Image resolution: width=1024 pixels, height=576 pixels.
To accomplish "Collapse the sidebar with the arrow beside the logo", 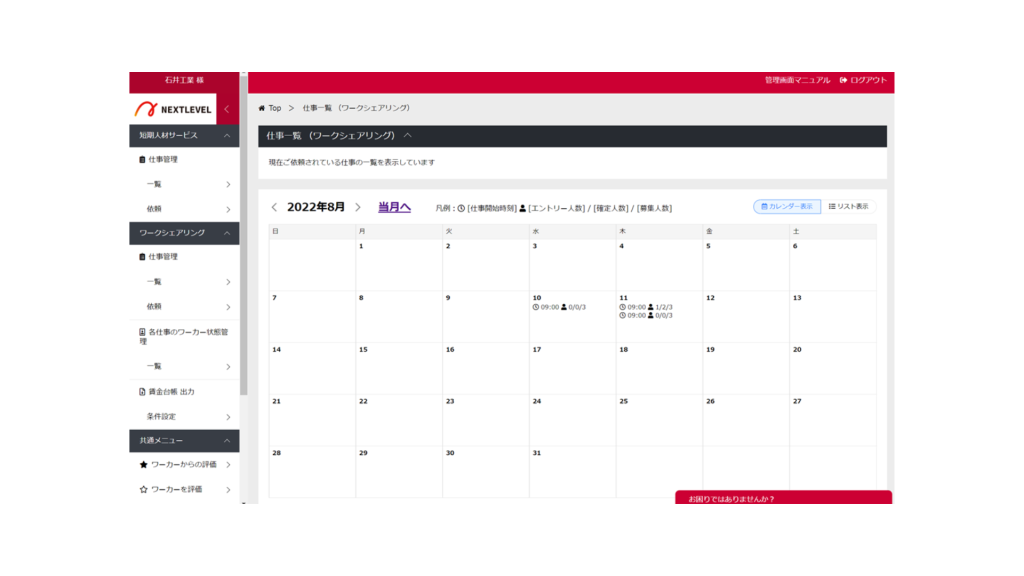I will [x=227, y=109].
